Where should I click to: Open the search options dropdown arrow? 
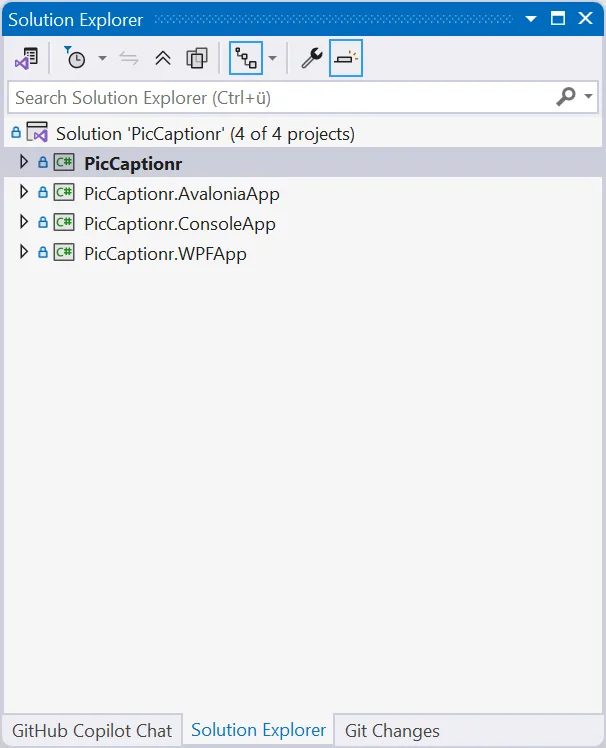589,98
